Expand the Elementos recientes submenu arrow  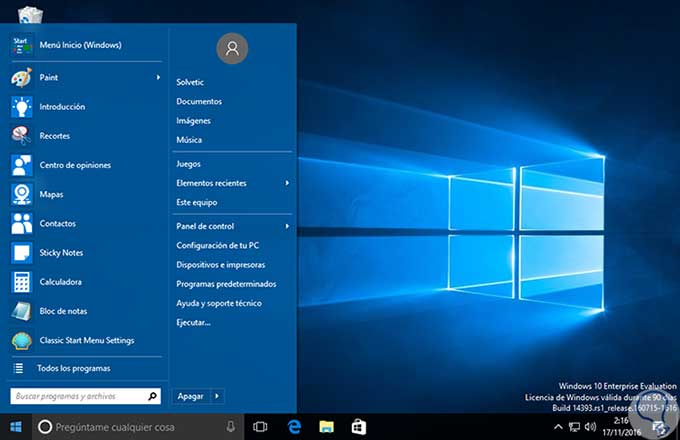coord(287,183)
